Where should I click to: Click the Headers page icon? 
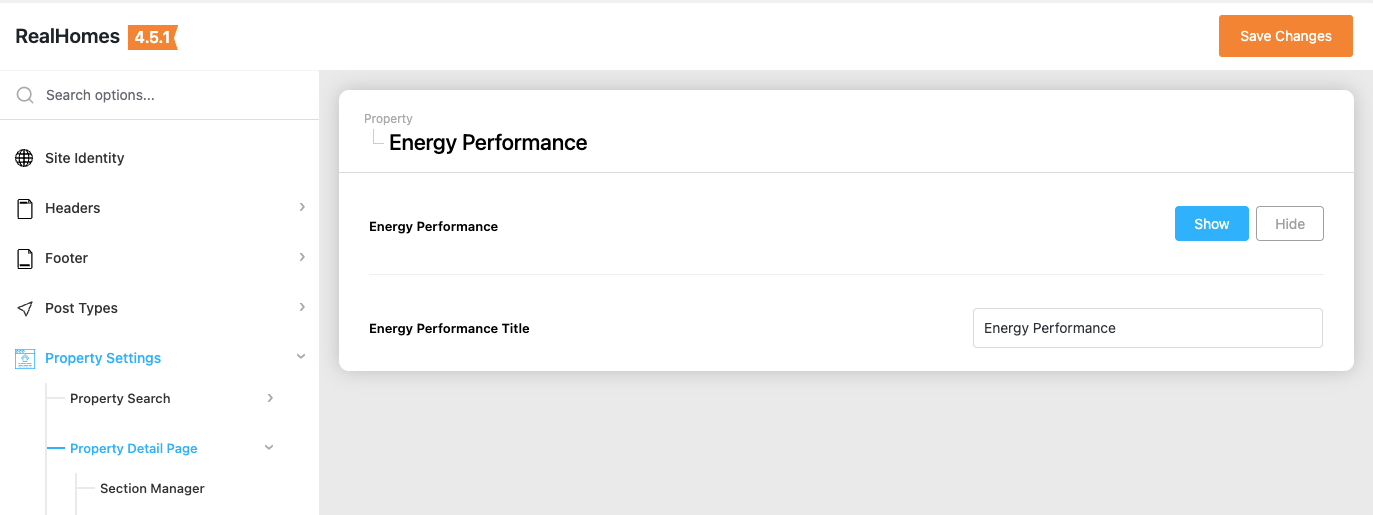[24, 208]
